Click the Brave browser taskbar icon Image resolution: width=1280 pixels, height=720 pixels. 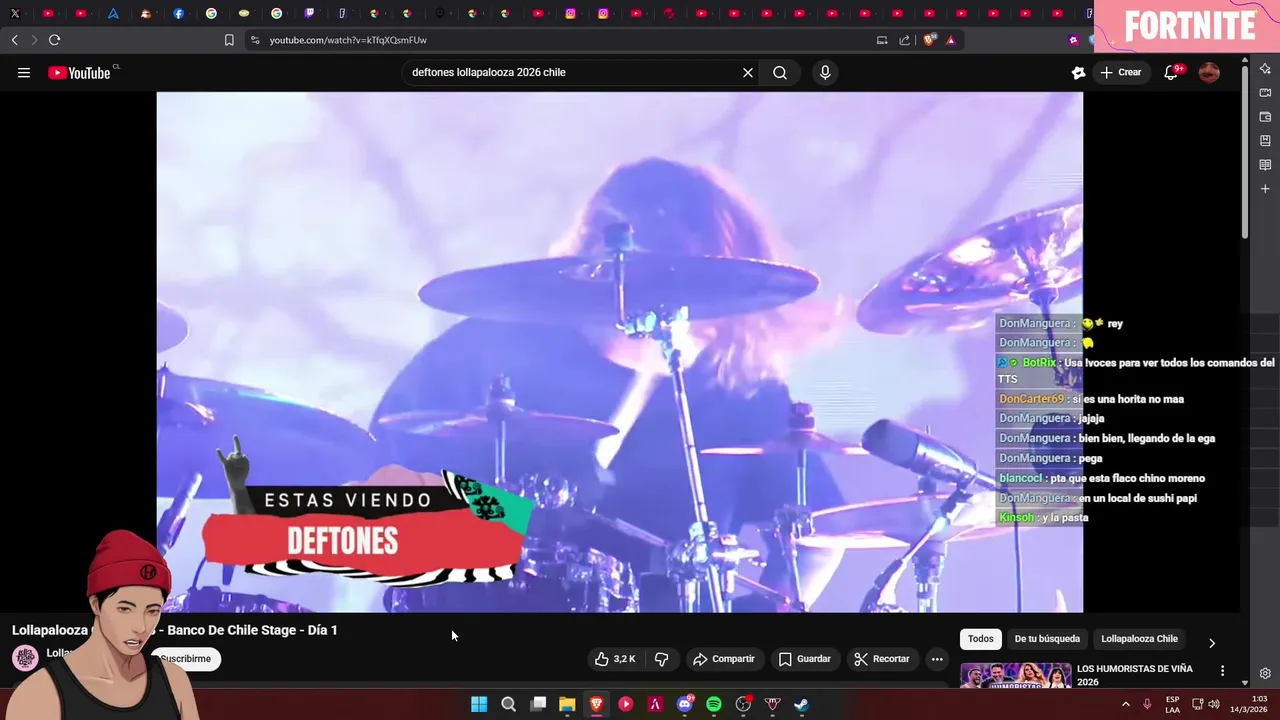596,704
